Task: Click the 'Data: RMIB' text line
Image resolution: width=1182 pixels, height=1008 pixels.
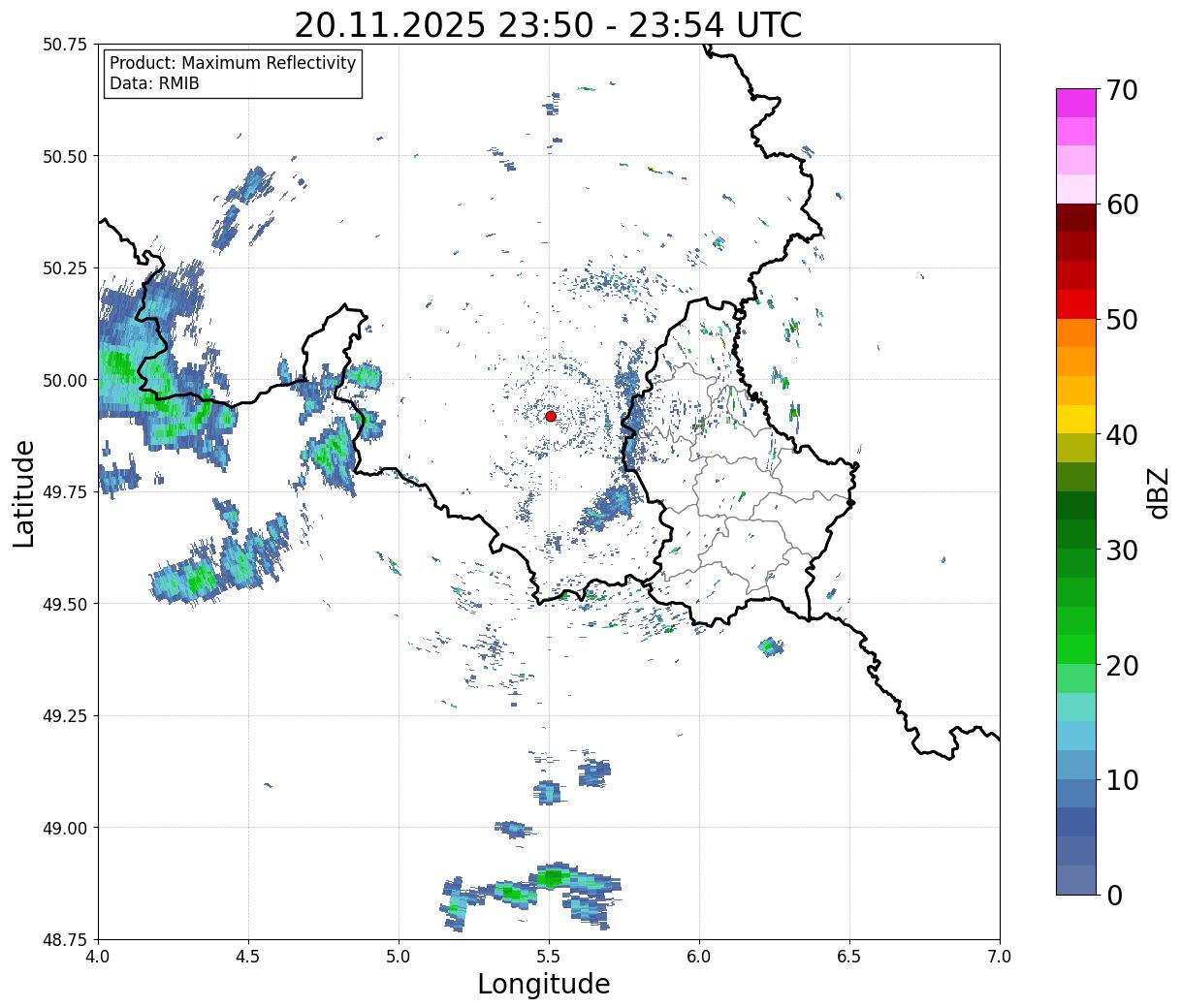Action: pos(154,84)
